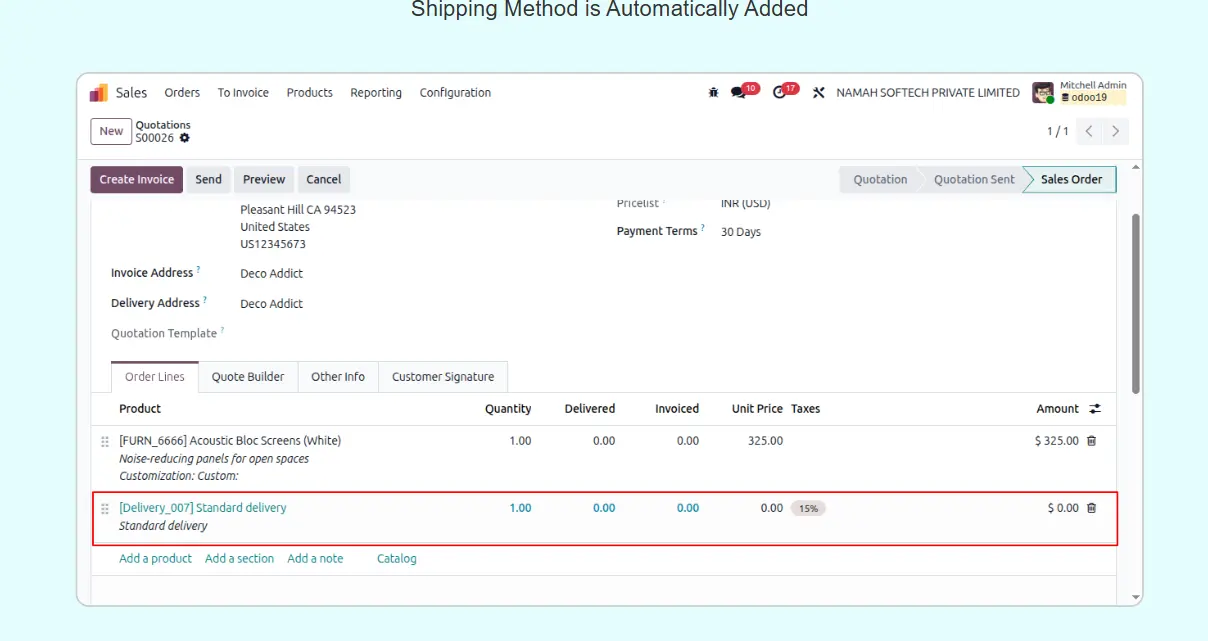Screen dimensions: 1208x641
Task: Open the activities clock icon
Action: [780, 93]
